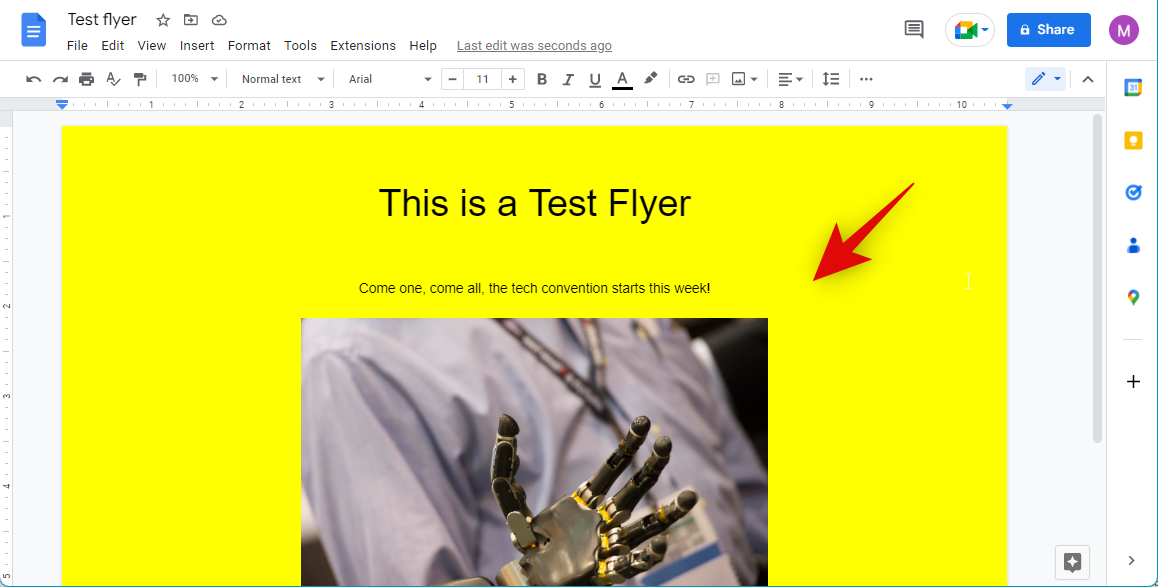Select the paint format tool

140,79
